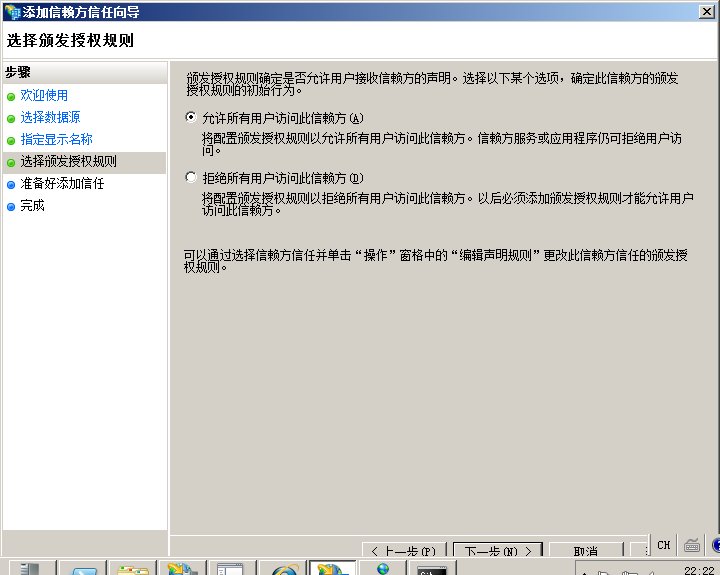Image resolution: width=720 pixels, height=575 pixels.
Task: Open the 选择数据源 step link
Action: pos(51,117)
